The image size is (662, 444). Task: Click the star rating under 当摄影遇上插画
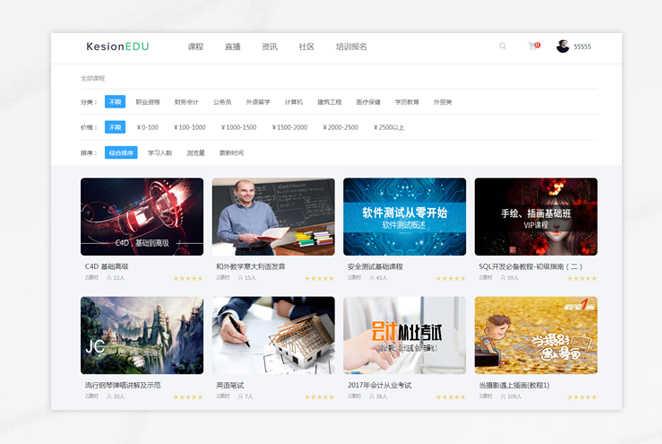(582, 397)
